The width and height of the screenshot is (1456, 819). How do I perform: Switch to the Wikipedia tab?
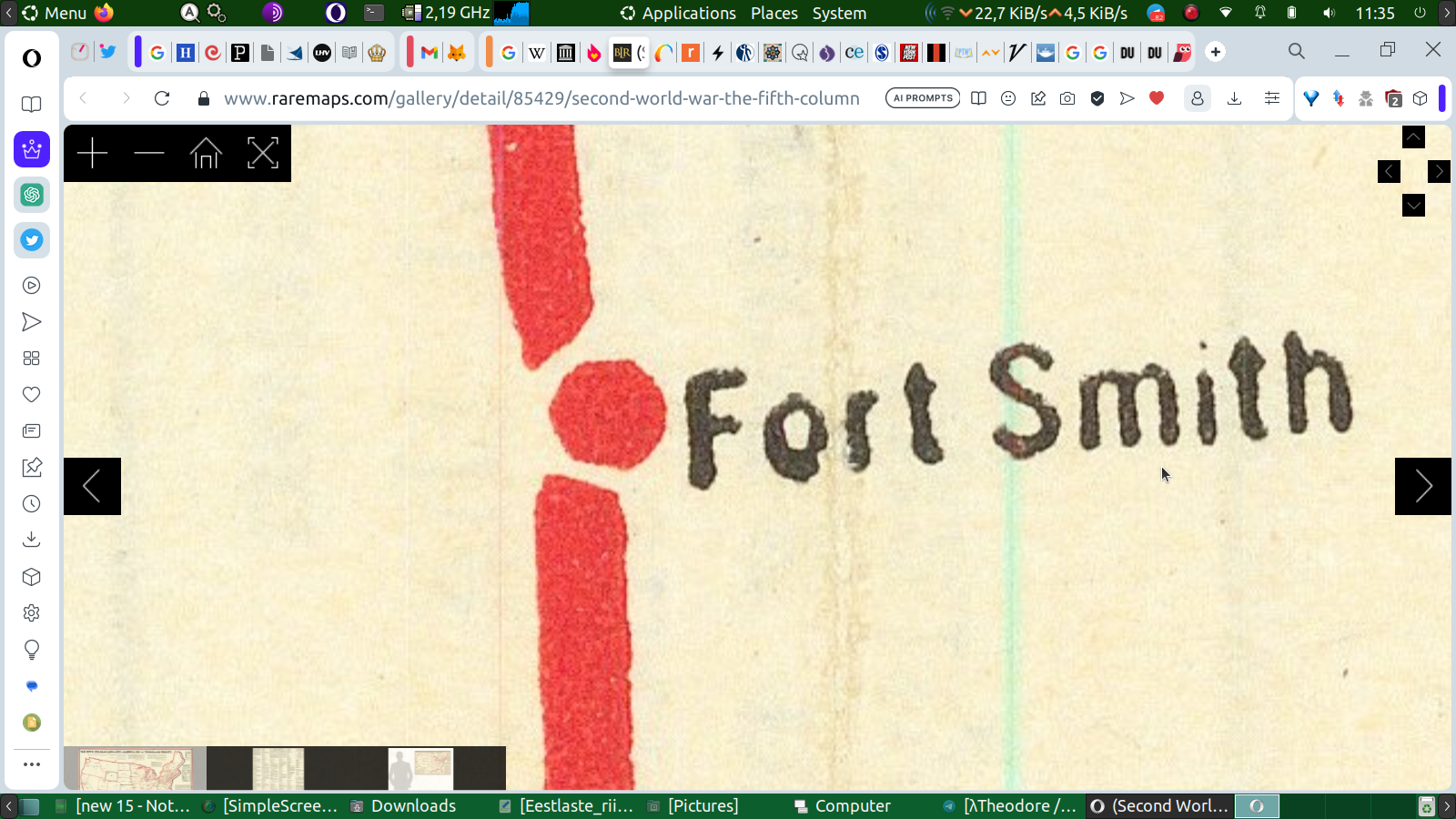coord(537,53)
